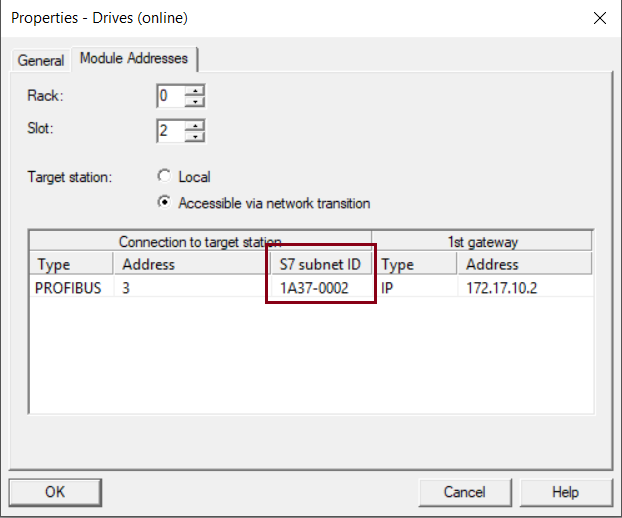Select the gateway address 172.17.10.2
Image resolution: width=622 pixels, height=518 pixels.
[525, 288]
